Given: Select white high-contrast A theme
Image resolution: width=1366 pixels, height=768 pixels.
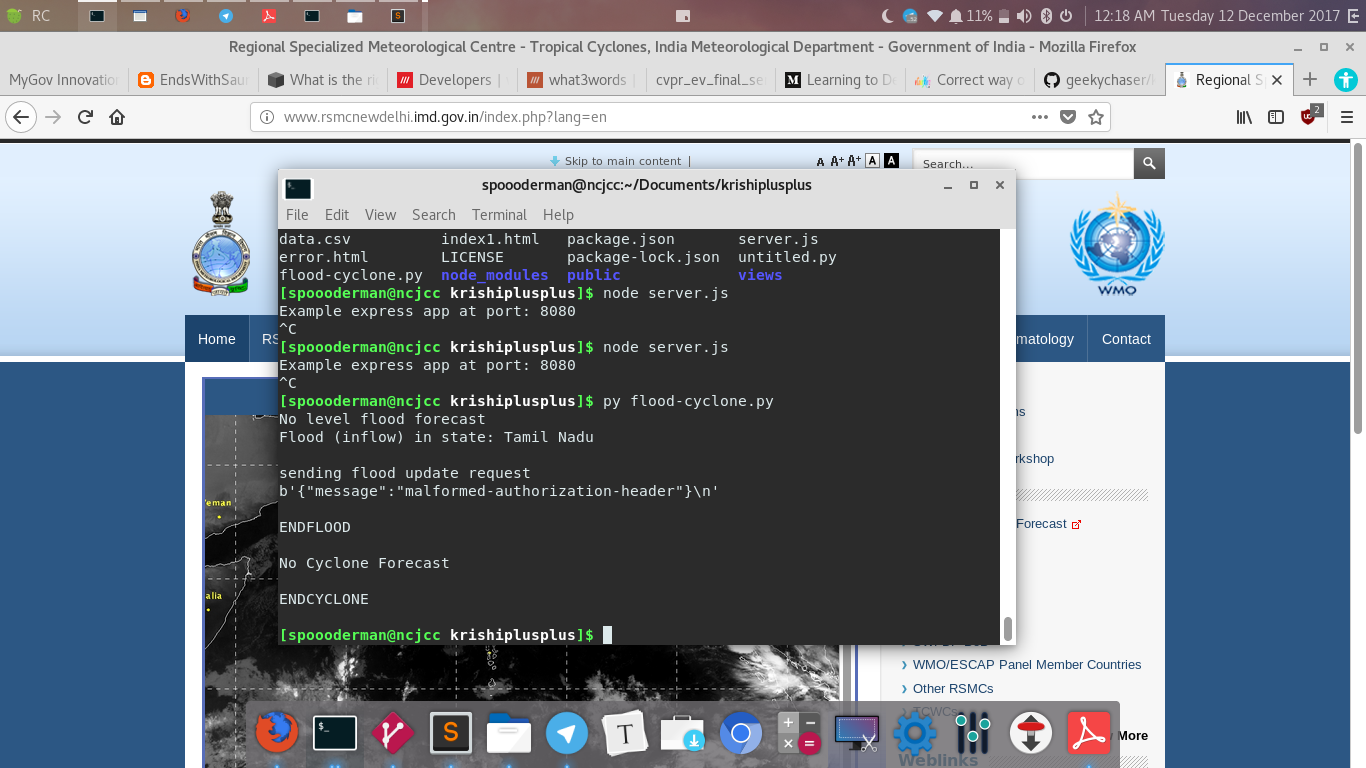Looking at the screenshot, I should (x=872, y=161).
